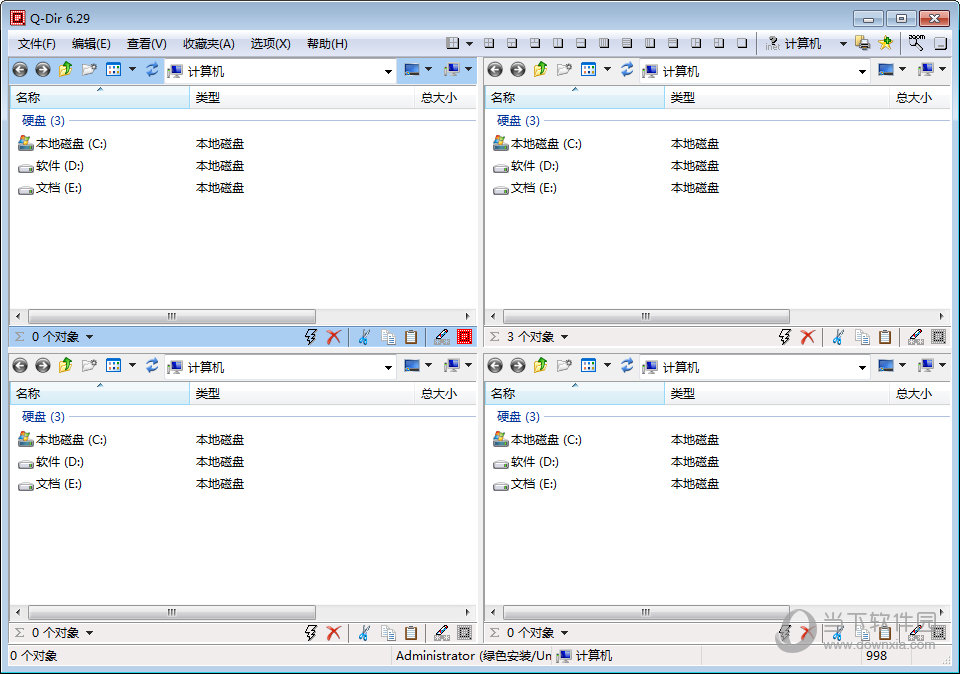Click copy icon in top-left pane
This screenshot has height=674, width=960.
[388, 337]
